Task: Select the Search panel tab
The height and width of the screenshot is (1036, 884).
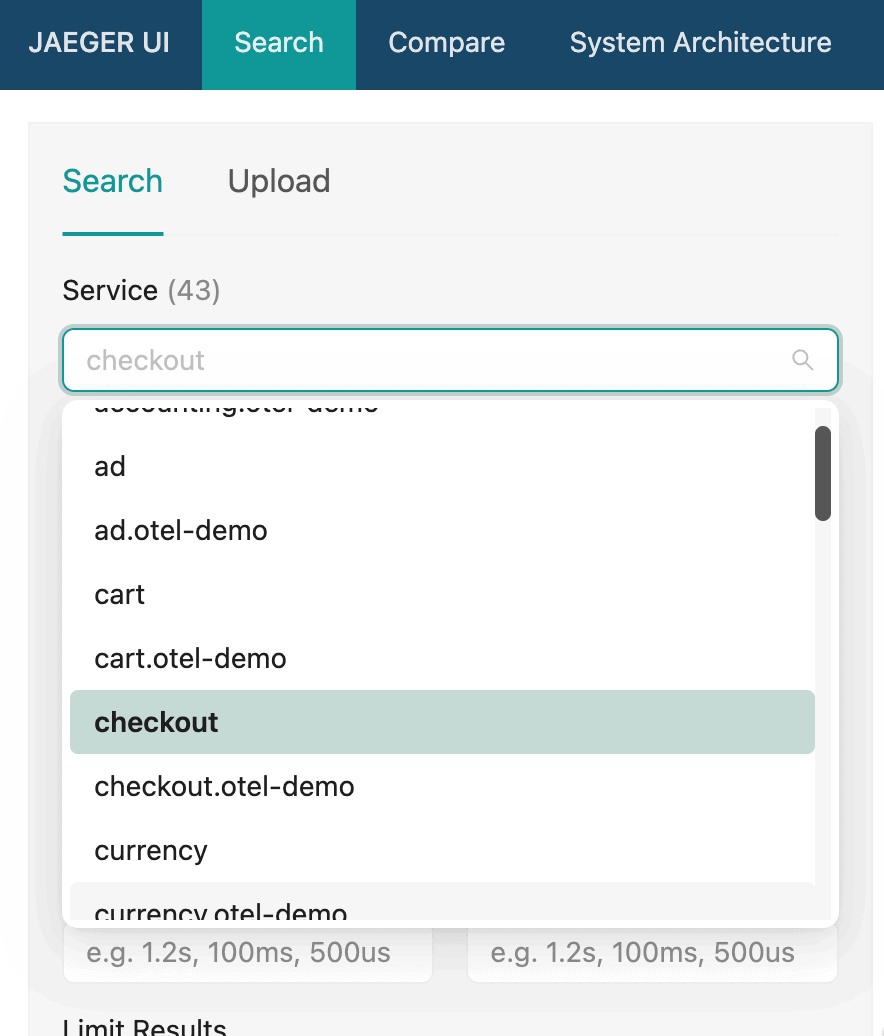Action: click(x=113, y=181)
